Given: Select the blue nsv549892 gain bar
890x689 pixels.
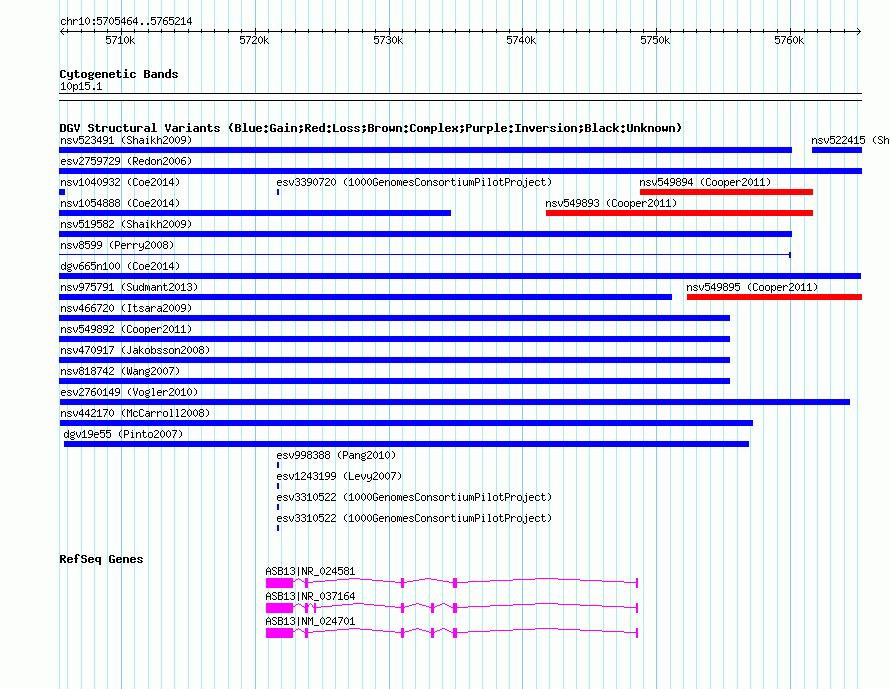Looking at the screenshot, I should coord(394,339).
